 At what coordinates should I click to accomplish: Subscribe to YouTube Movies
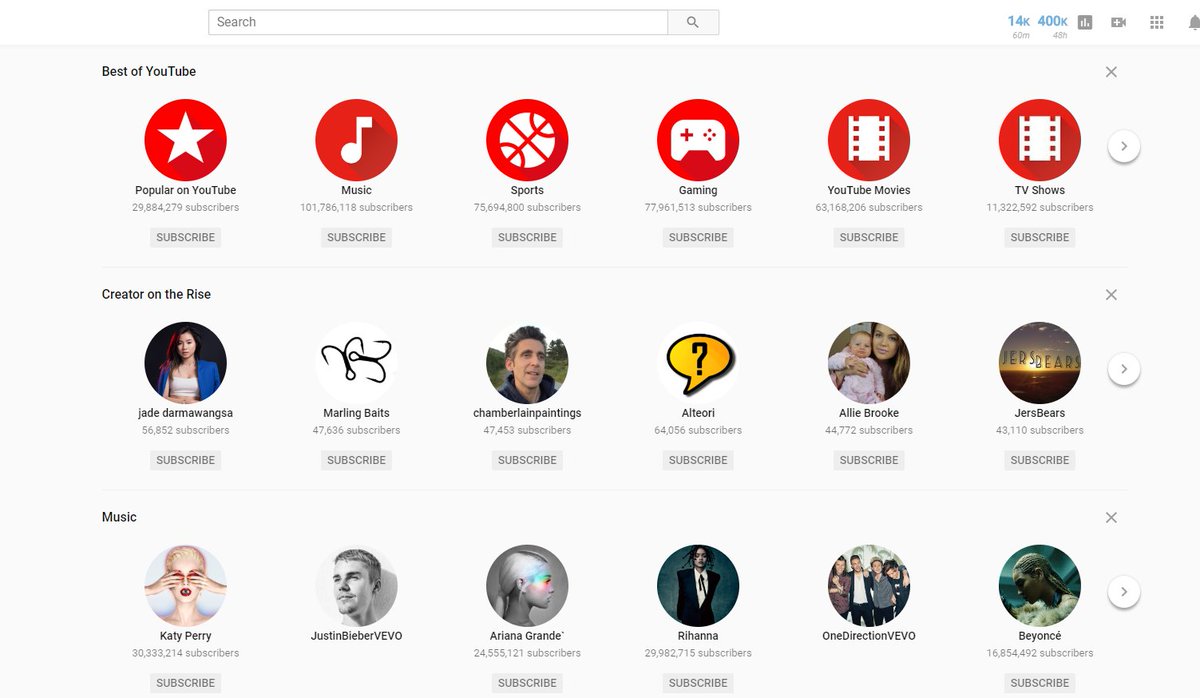[869, 237]
